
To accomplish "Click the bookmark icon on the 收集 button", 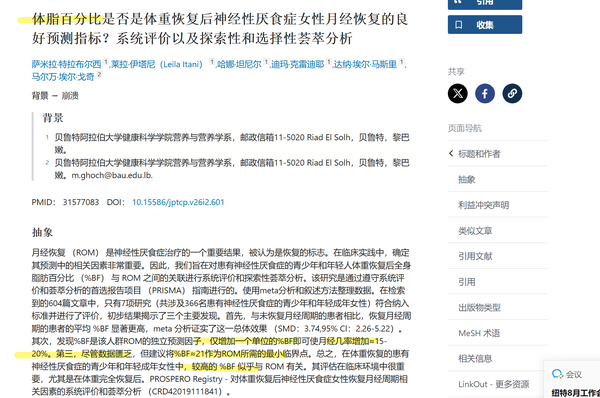I will click(x=458, y=25).
